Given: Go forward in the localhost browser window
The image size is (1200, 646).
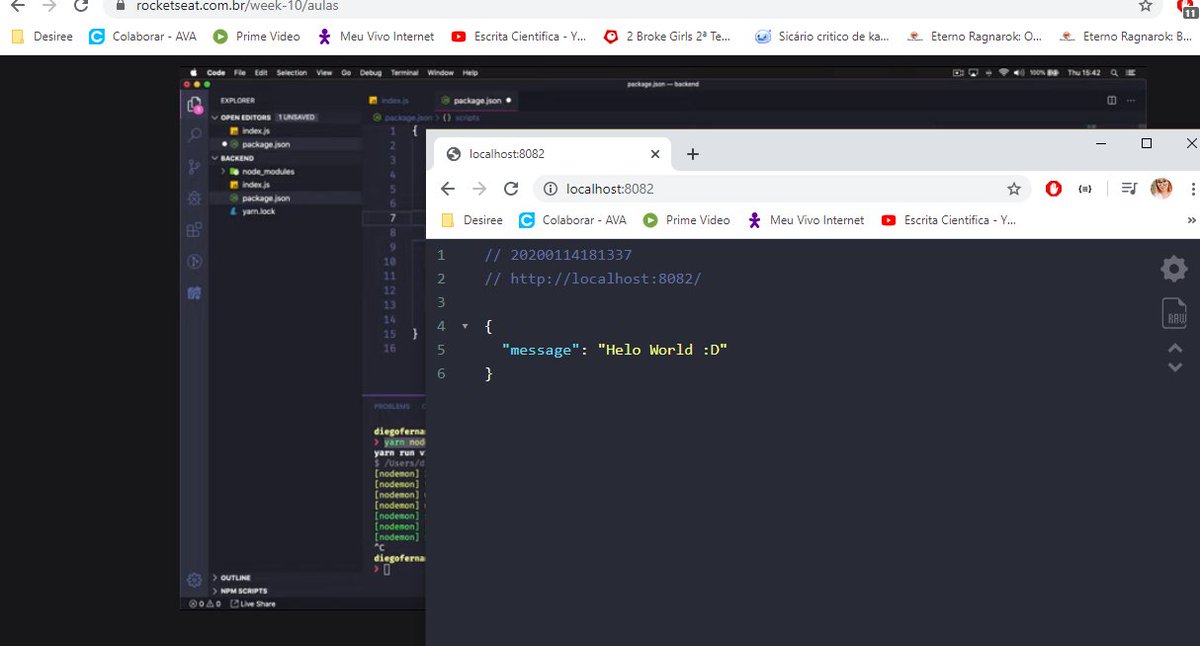Looking at the screenshot, I should coord(480,189).
